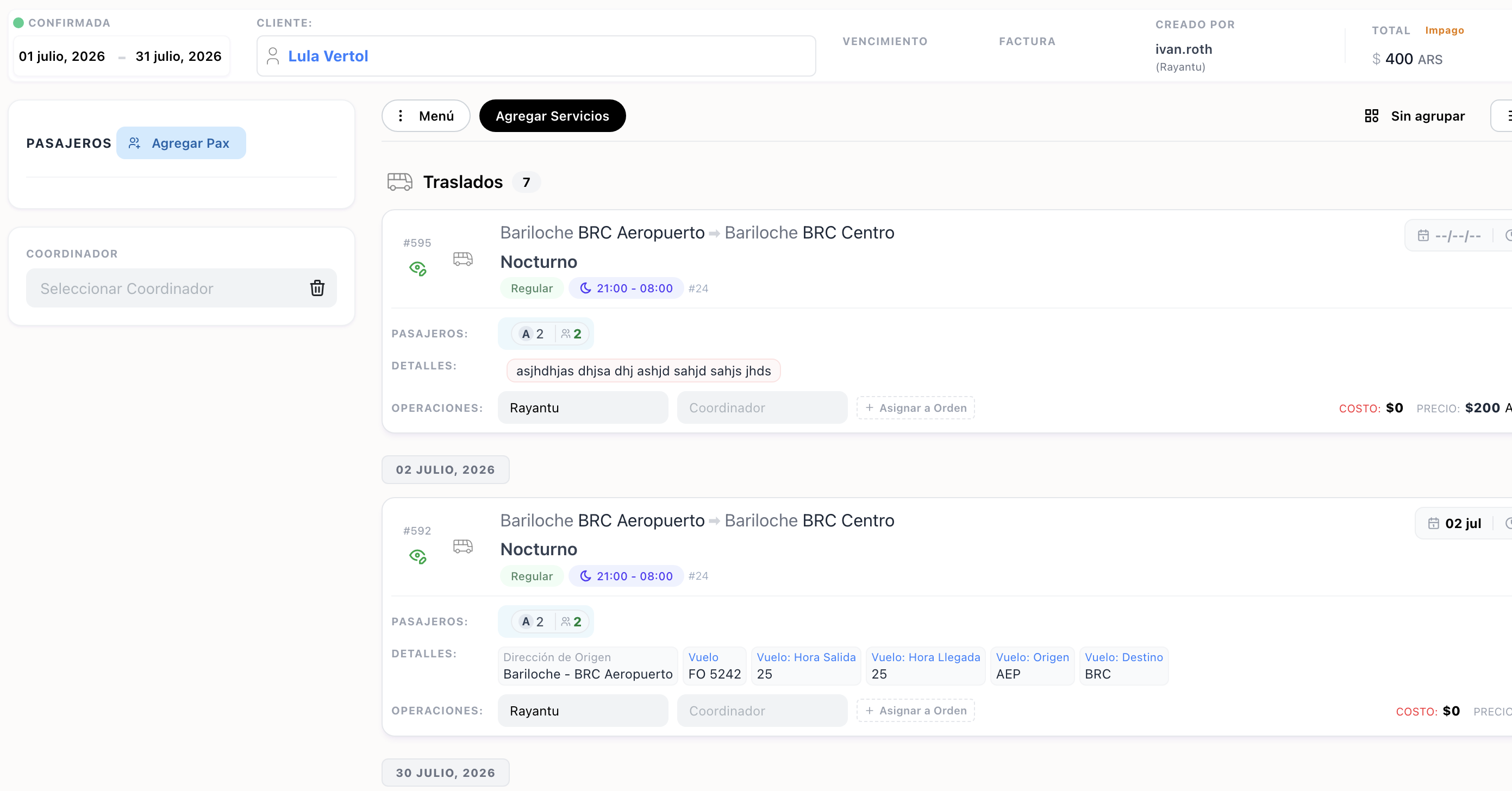This screenshot has height=791, width=1512.
Task: Click the Regular tag on transfer #595
Action: coord(531,288)
